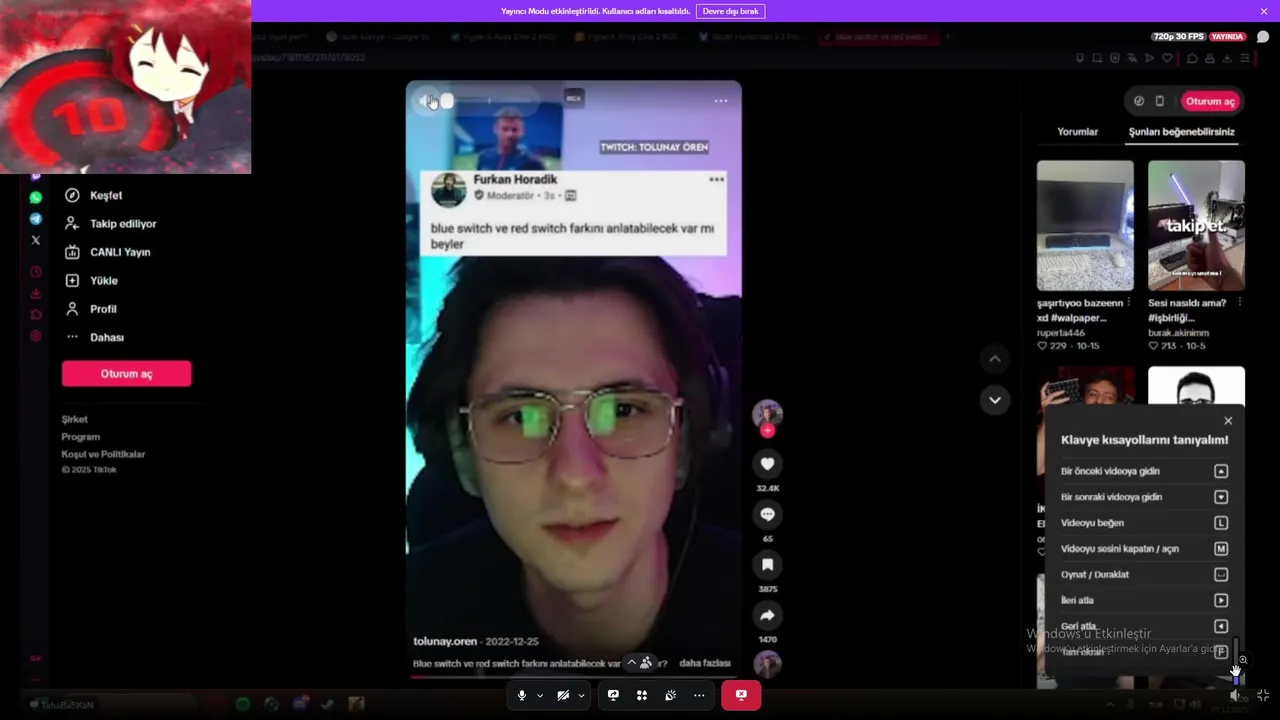The width and height of the screenshot is (1280, 720).
Task: Toggle the Discord microphone mute
Action: [521, 695]
